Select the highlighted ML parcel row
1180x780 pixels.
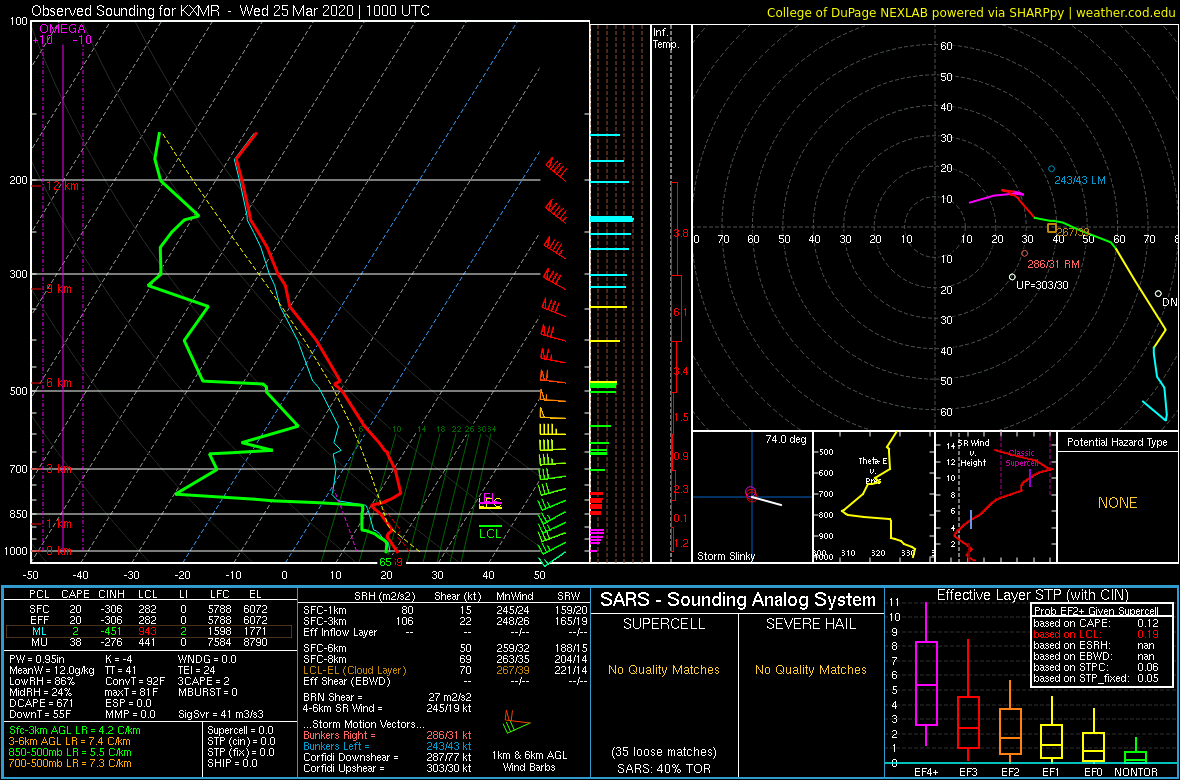pos(148,631)
